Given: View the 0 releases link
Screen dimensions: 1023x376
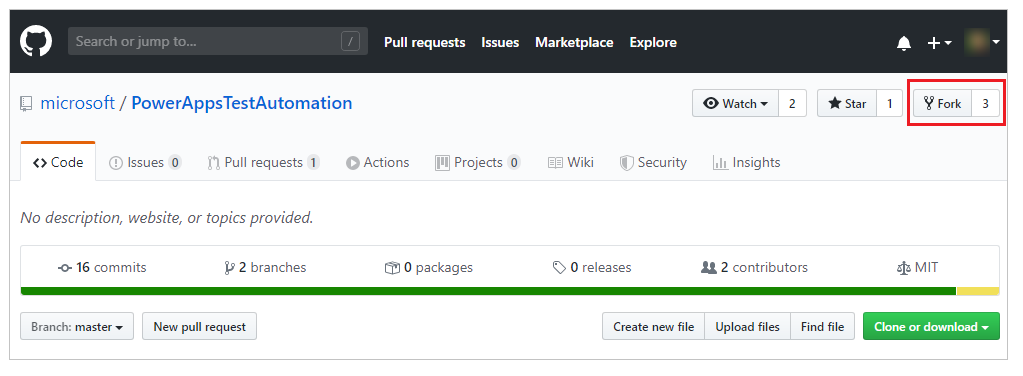Looking at the screenshot, I should 592,268.
